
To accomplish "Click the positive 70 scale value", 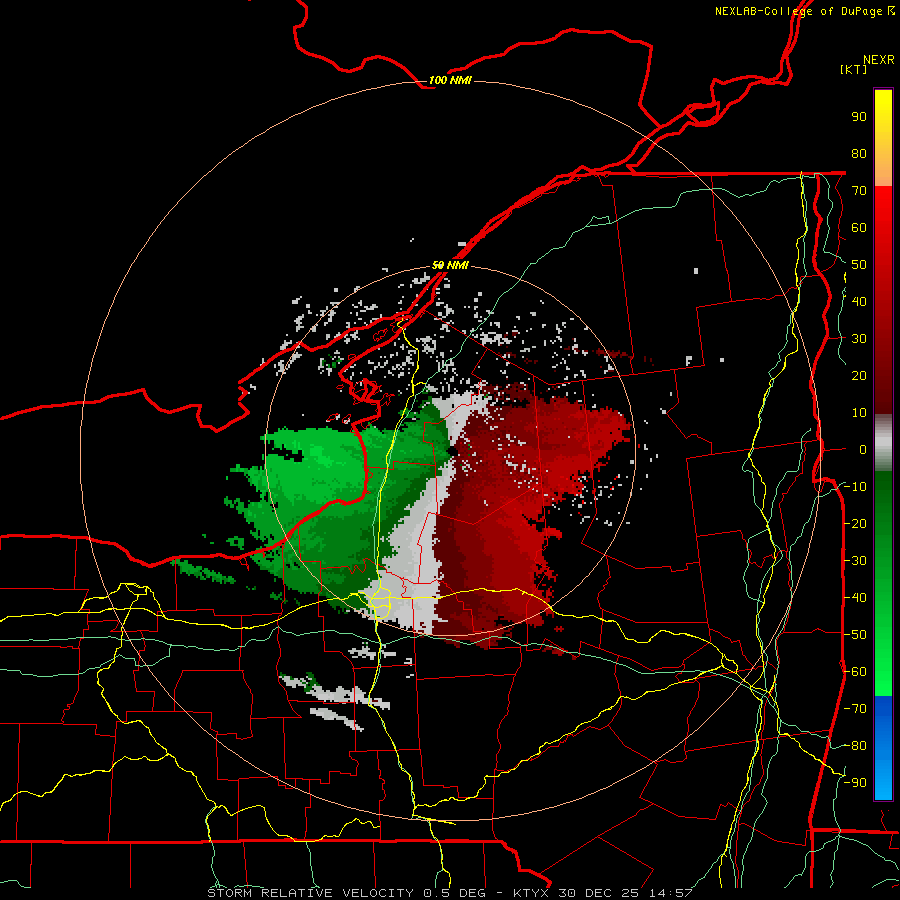I will pos(859,191).
